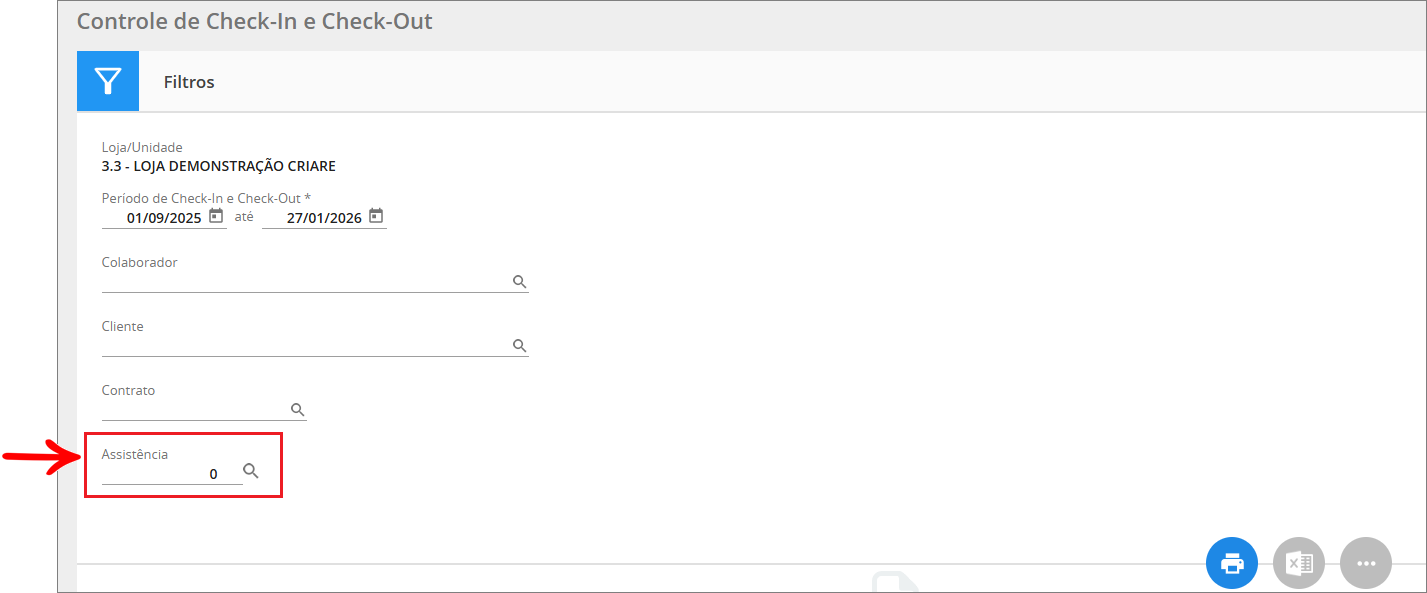This screenshot has height=593, width=1427.
Task: Click the Controle de Check-In e Check-Out title
Action: coord(255,21)
